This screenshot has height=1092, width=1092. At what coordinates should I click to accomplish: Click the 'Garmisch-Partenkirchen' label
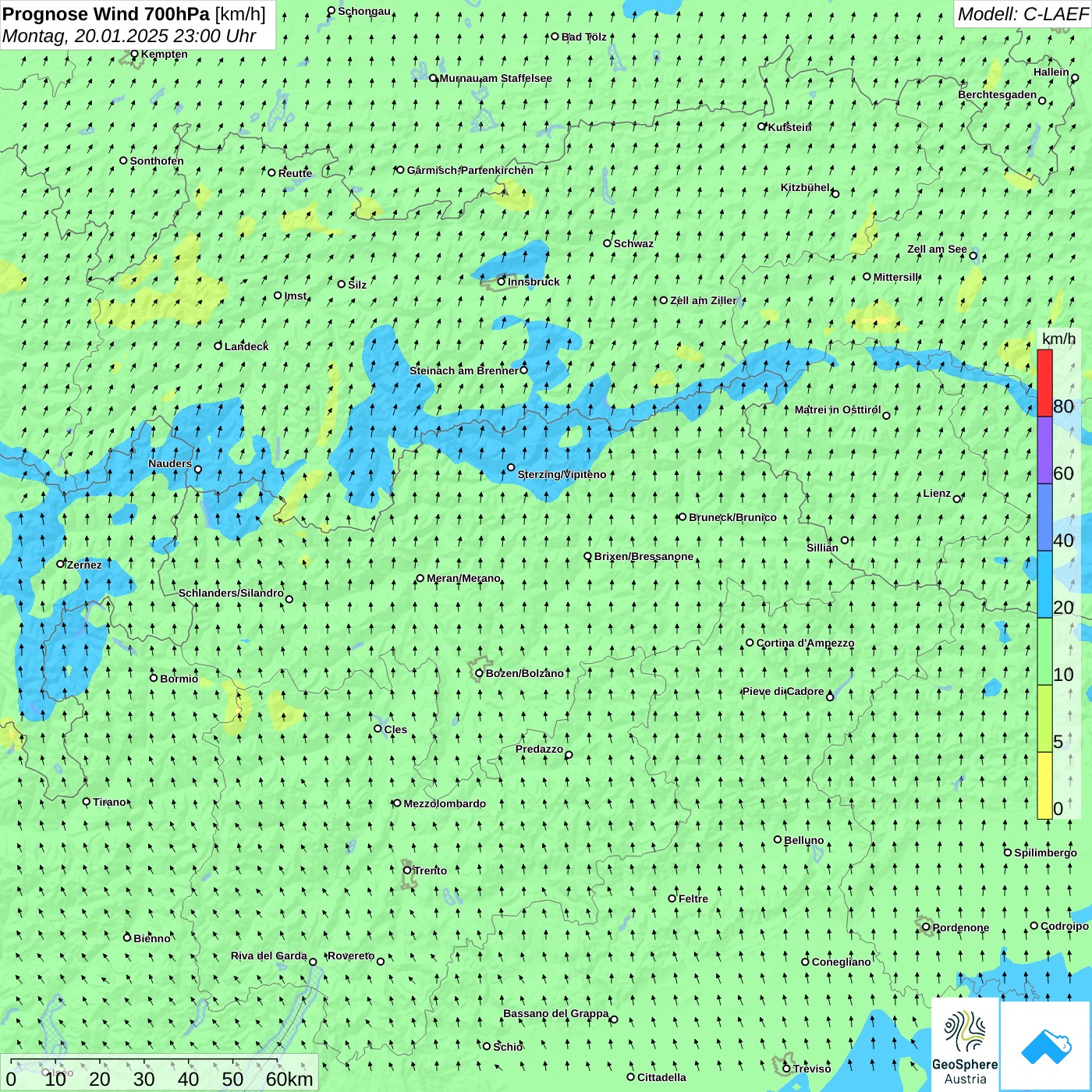click(x=470, y=170)
